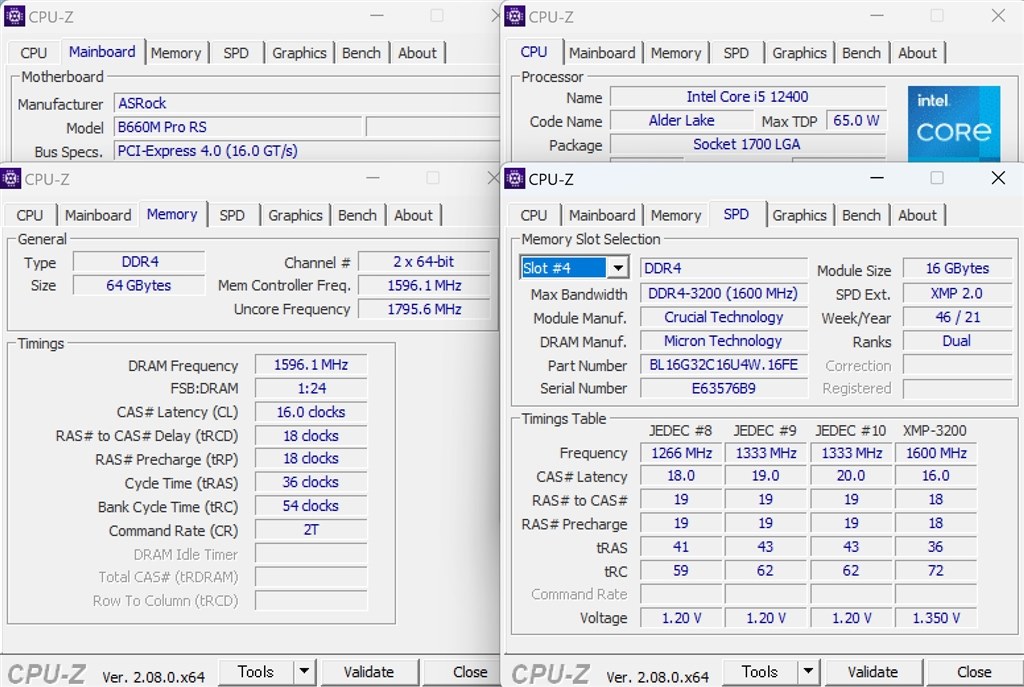Screen dimensions: 1024x687
Task: Click the Close button in SPD slot window
Action: tap(974, 671)
